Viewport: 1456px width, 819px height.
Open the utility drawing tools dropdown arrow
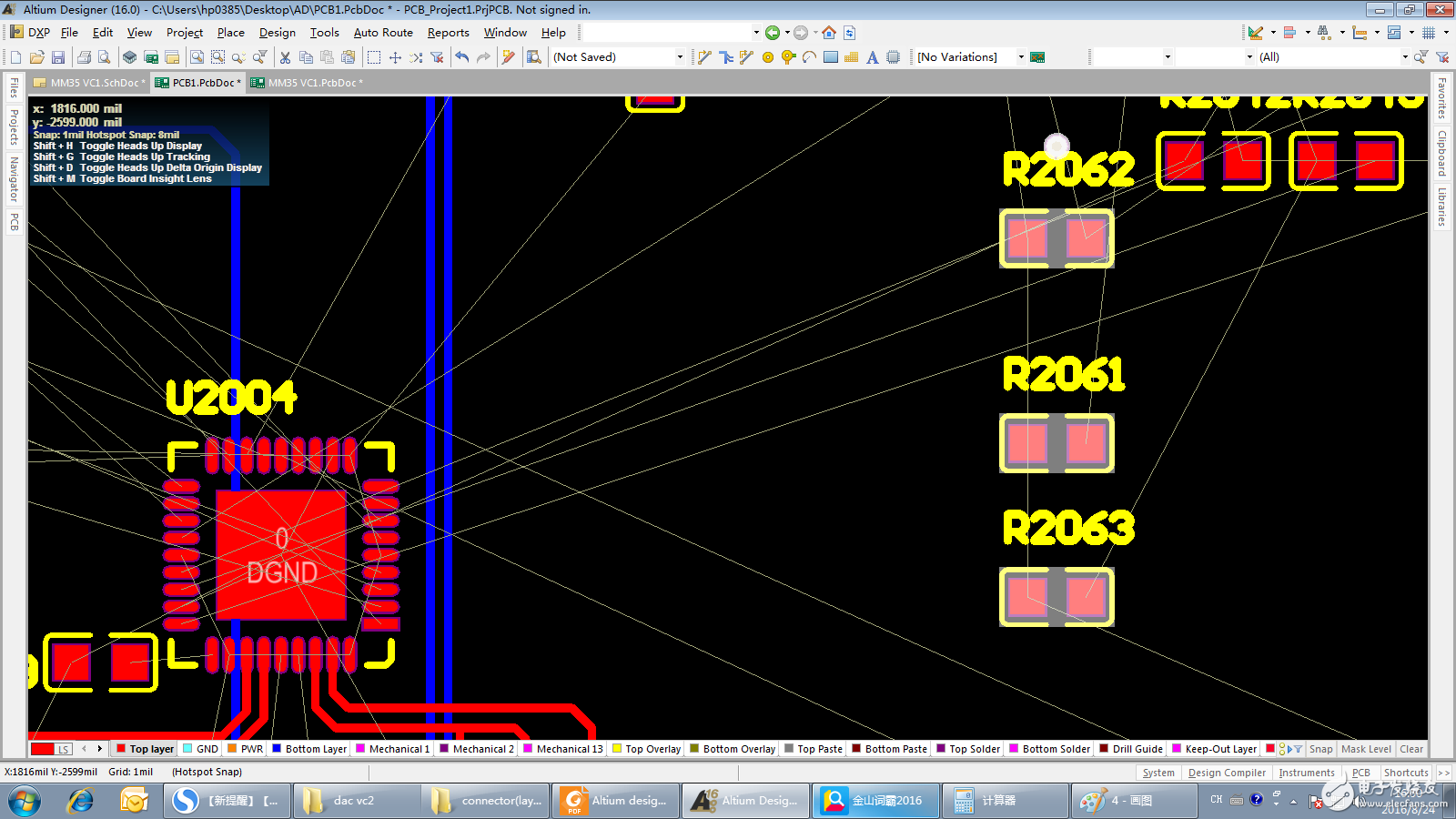(x=1273, y=33)
